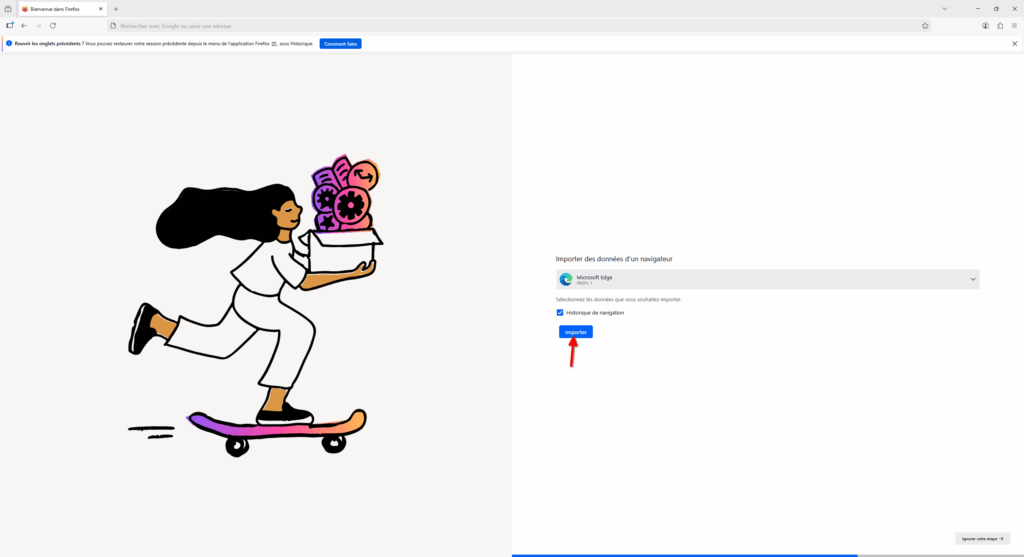This screenshot has height=557, width=1024.
Task: Open the Firefox account icon
Action: click(x=985, y=25)
